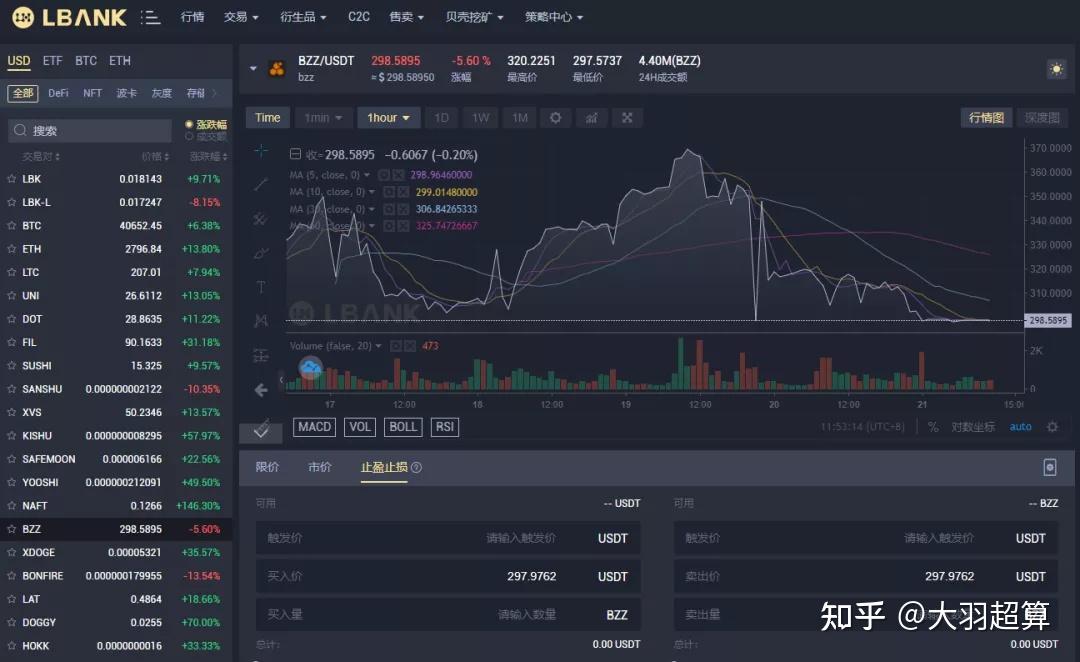The height and width of the screenshot is (662, 1080).
Task: Open 行情 in the top navigation
Action: [x=192, y=17]
